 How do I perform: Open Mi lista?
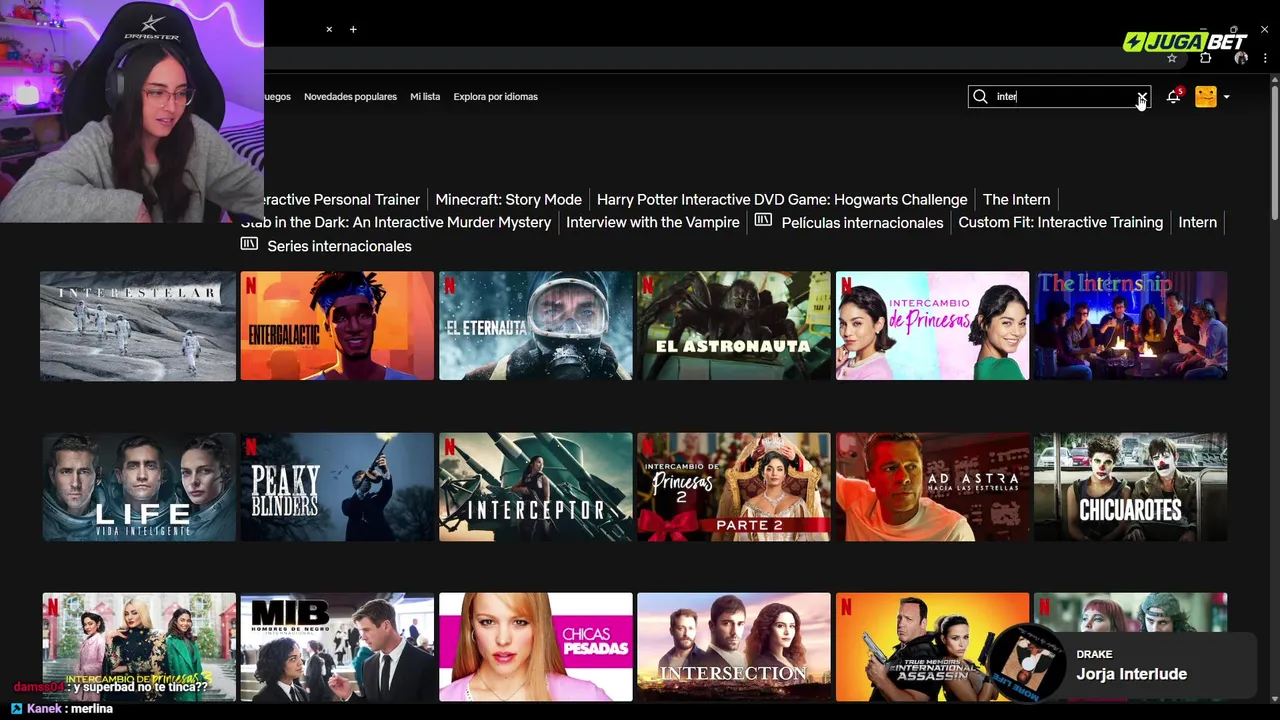click(x=425, y=97)
